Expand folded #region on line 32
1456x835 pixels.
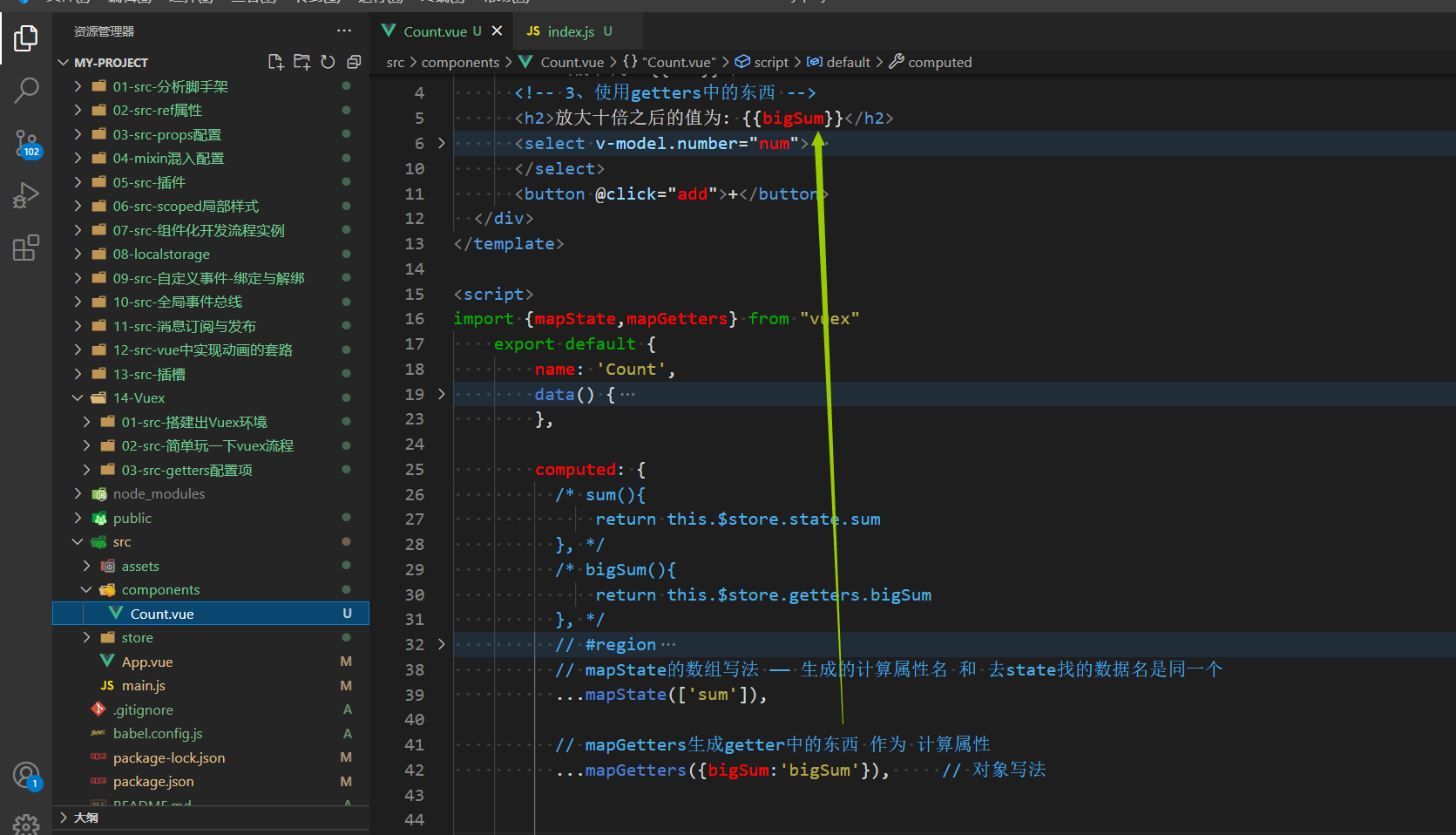(442, 644)
